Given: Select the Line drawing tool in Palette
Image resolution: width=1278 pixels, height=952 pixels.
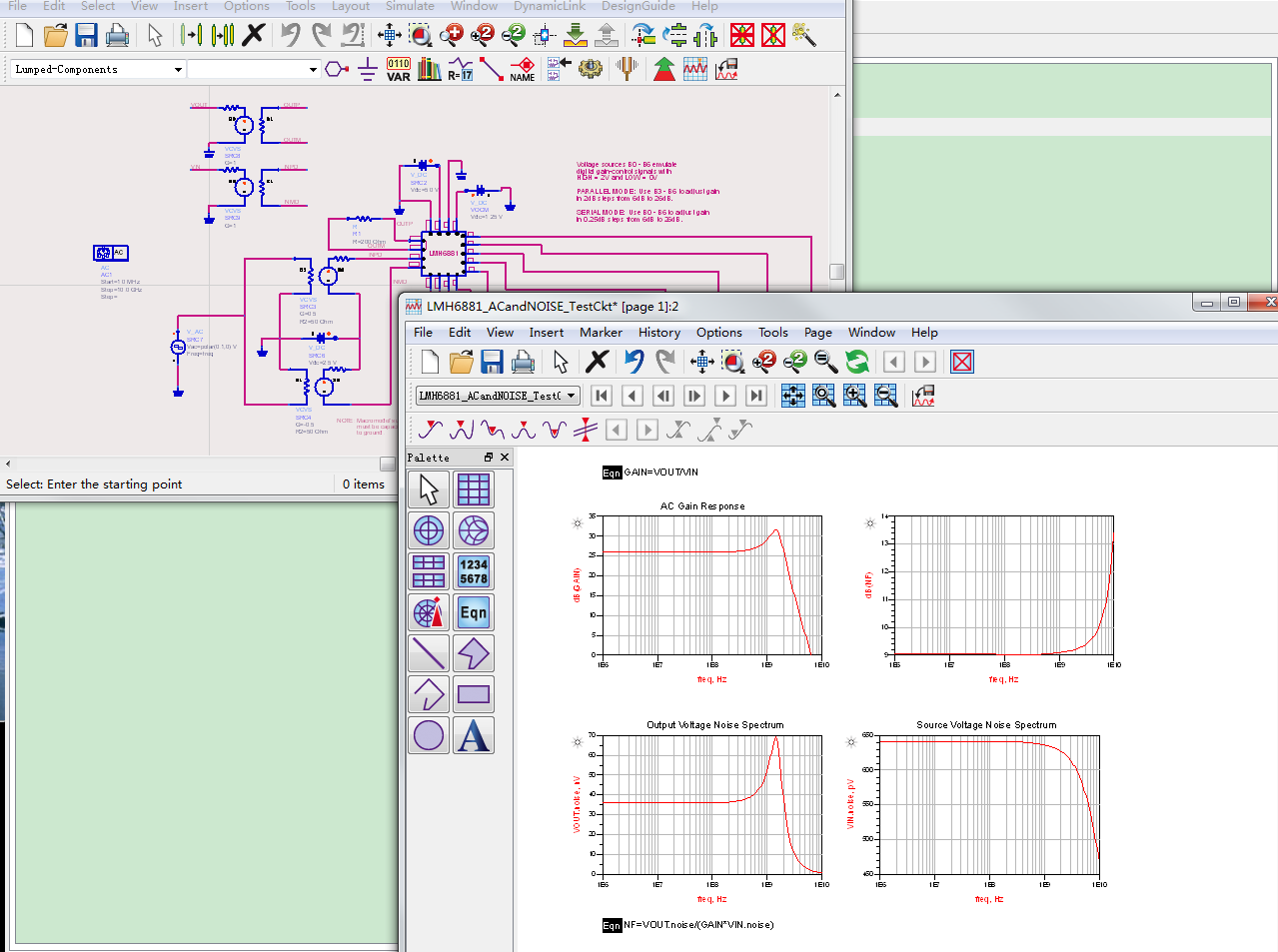Looking at the screenshot, I should 429,653.
